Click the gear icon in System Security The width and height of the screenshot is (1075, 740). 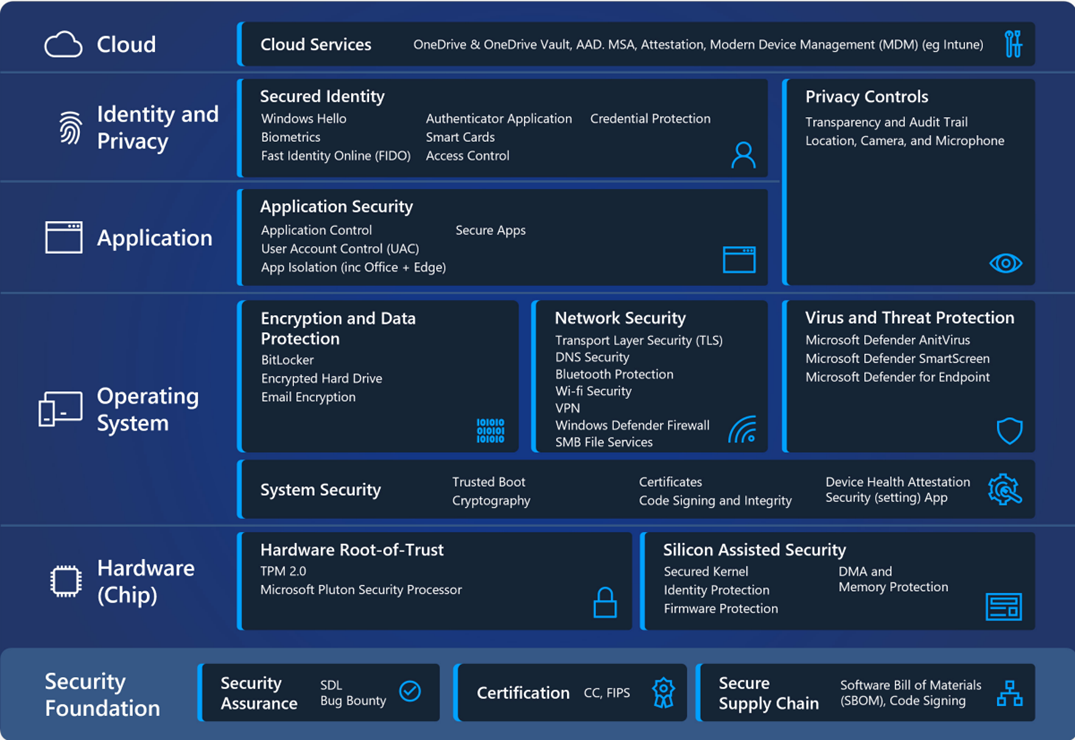[1004, 489]
